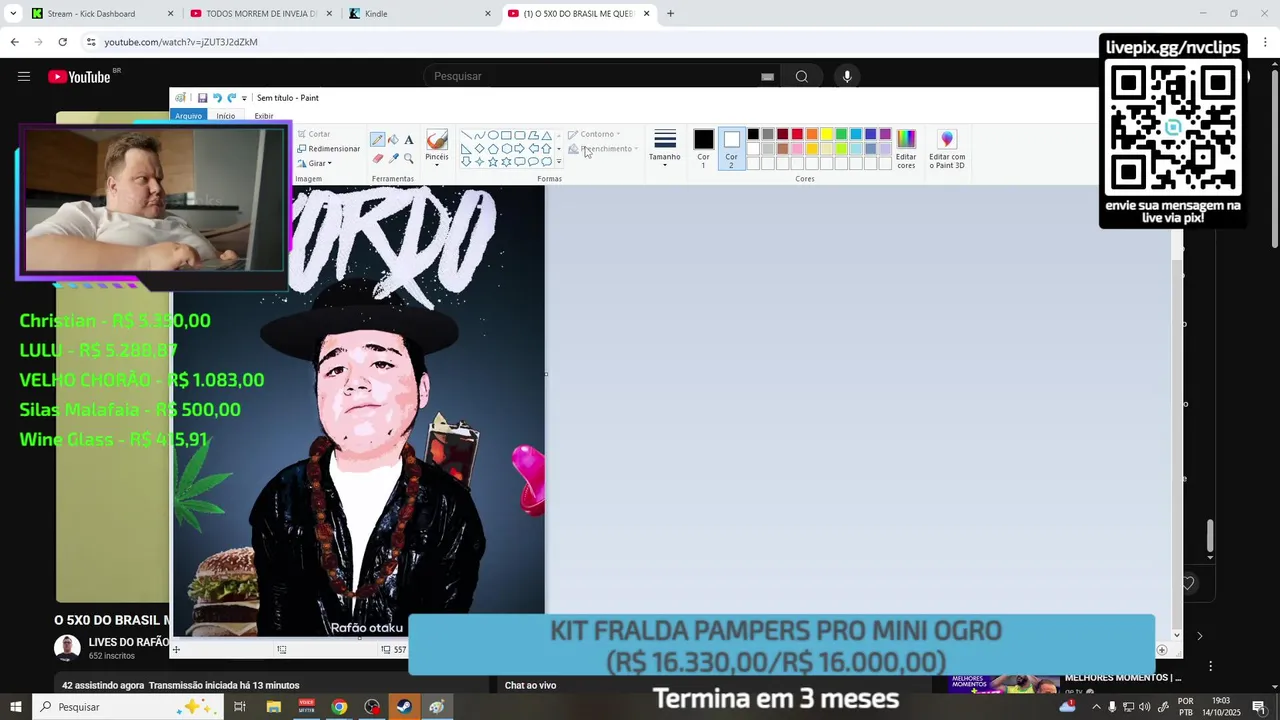Screen dimensions: 1280x720
Task: Open Chrome from the taskbar
Action: [339, 707]
